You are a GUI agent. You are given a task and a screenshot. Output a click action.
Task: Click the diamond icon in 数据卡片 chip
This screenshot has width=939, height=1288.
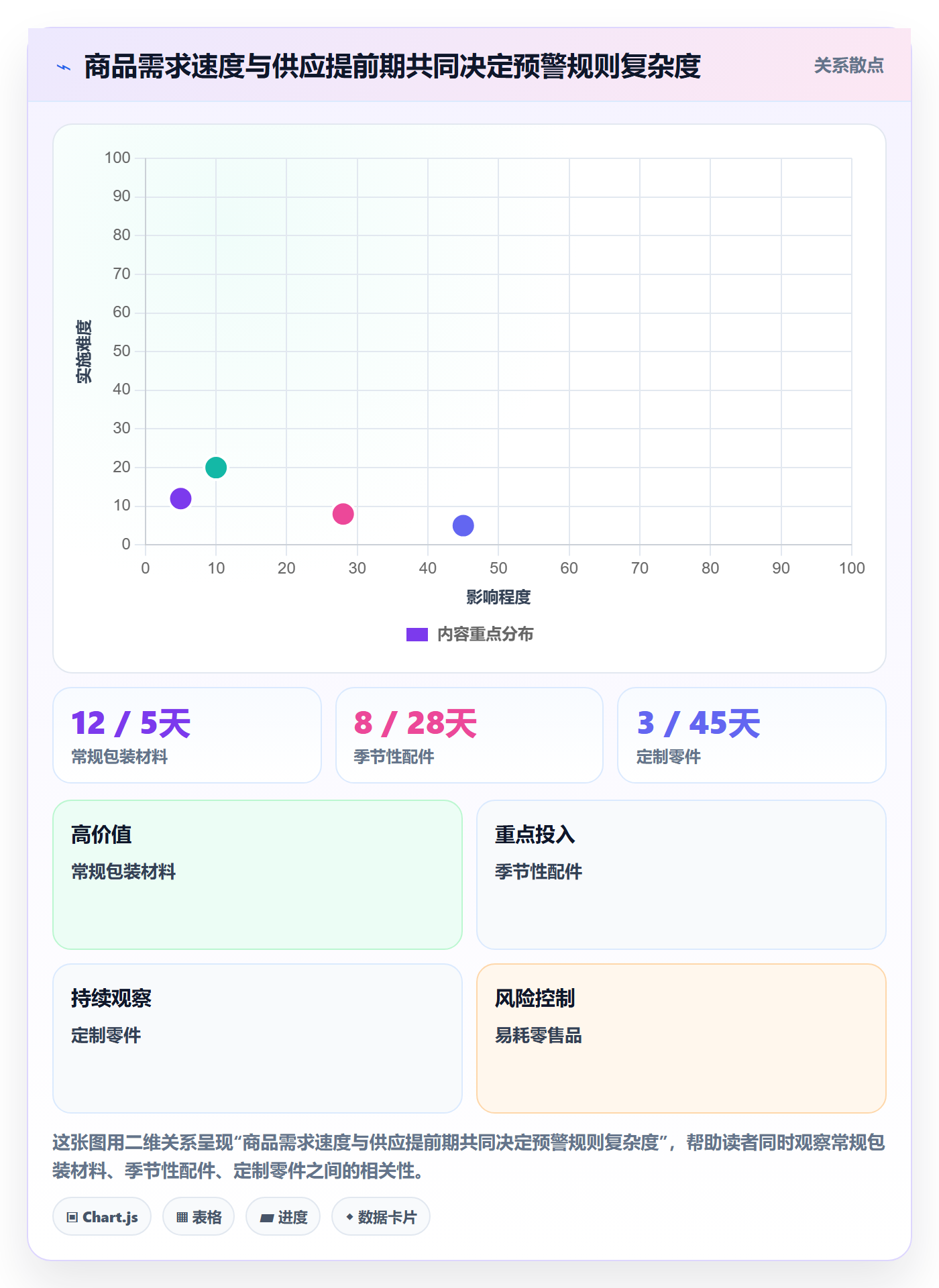pos(349,1217)
